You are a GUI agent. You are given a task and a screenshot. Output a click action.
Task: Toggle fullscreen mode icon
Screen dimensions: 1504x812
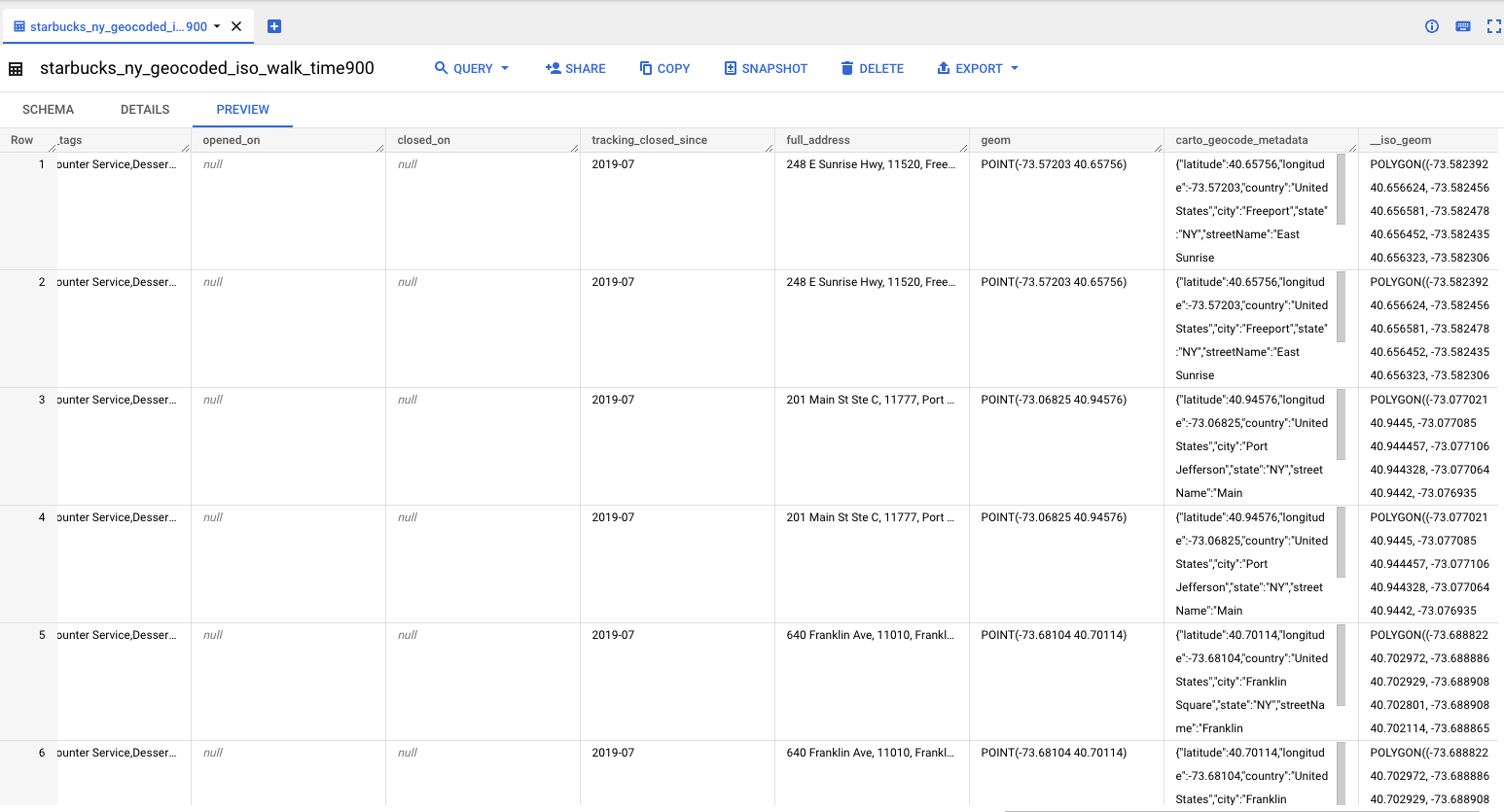pos(1493,26)
